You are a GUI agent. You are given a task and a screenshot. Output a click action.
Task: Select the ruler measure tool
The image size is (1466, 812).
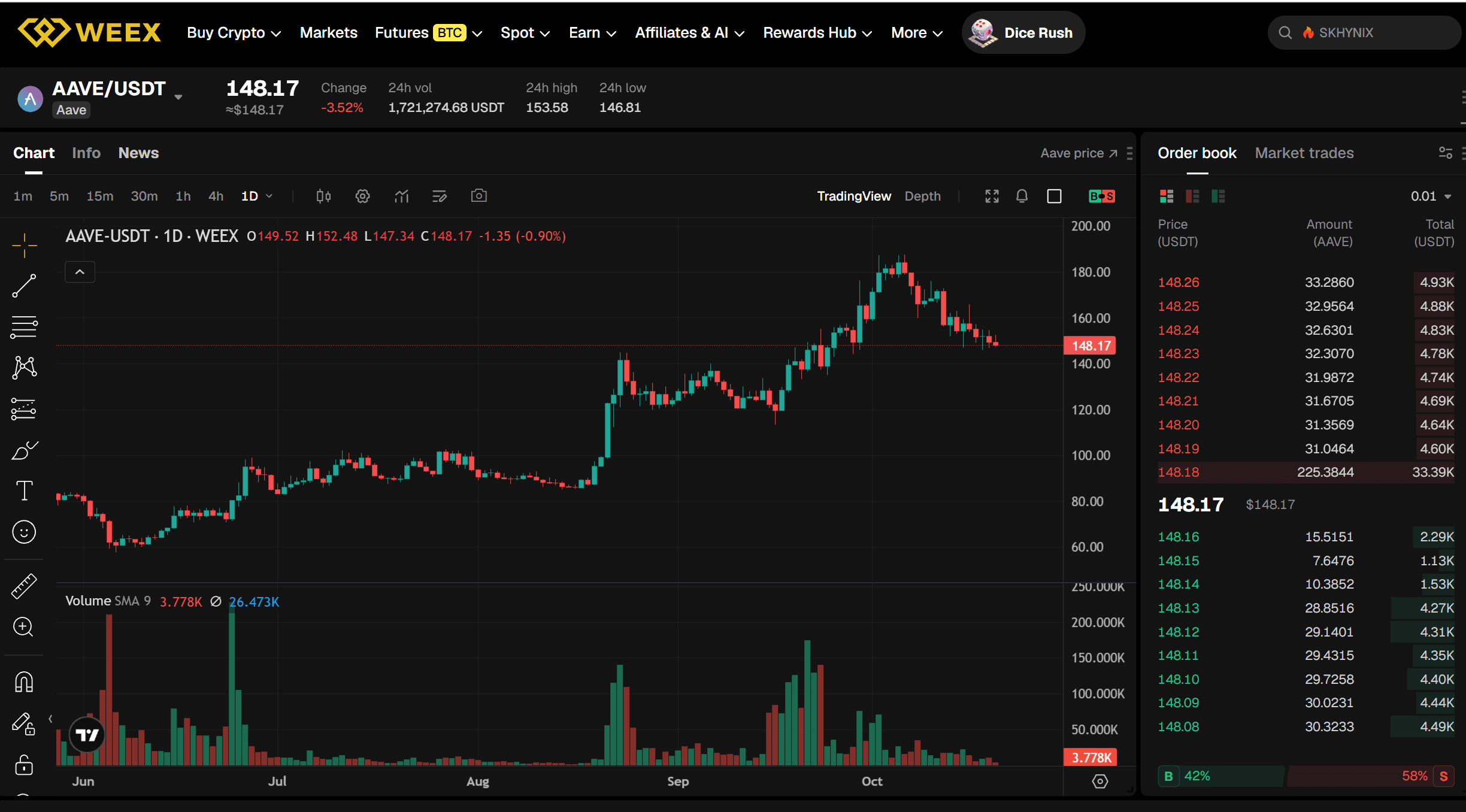[x=24, y=586]
